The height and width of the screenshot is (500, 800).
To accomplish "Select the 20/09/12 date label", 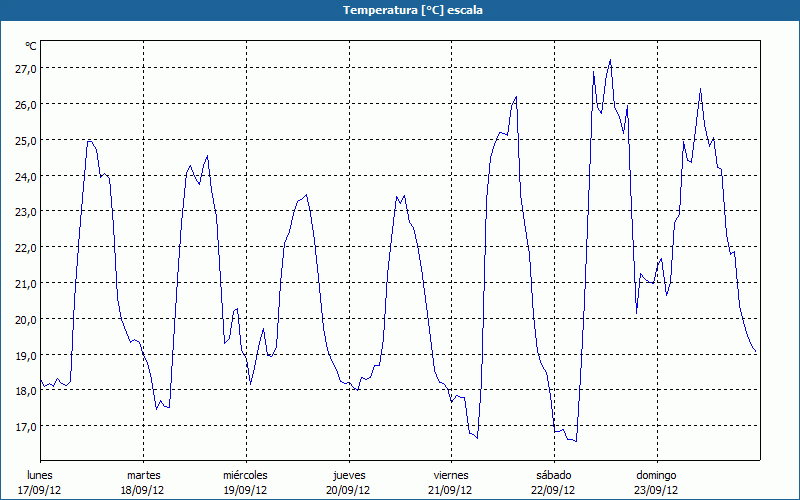I will click(348, 490).
